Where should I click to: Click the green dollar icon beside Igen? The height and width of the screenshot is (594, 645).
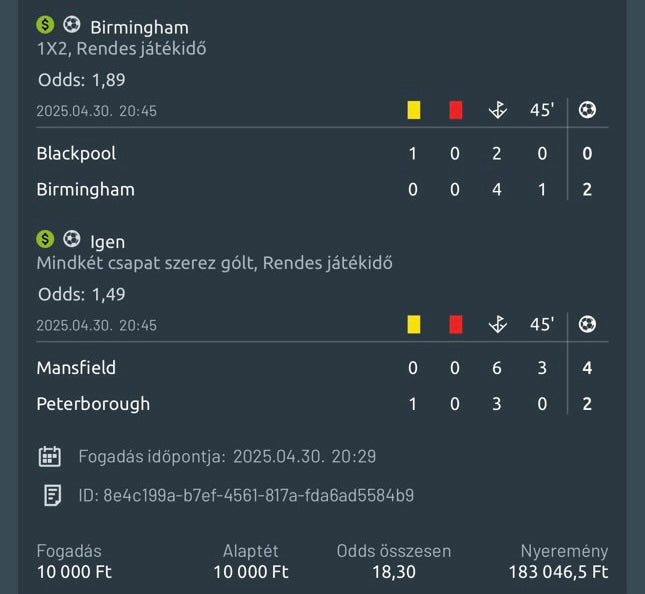(45, 239)
